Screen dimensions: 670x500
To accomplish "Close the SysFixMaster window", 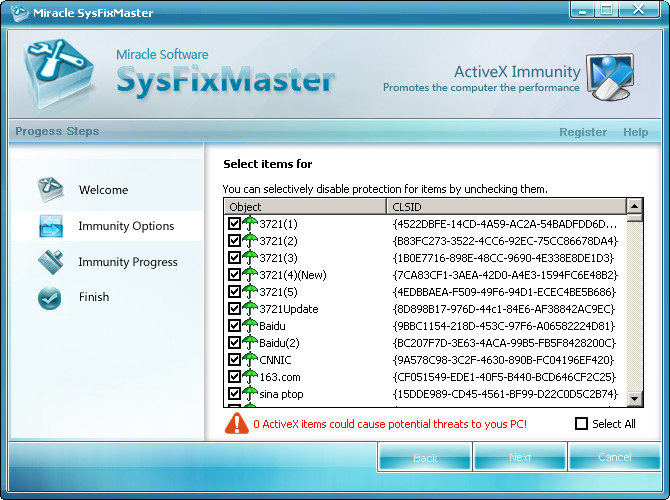I will (x=638, y=10).
